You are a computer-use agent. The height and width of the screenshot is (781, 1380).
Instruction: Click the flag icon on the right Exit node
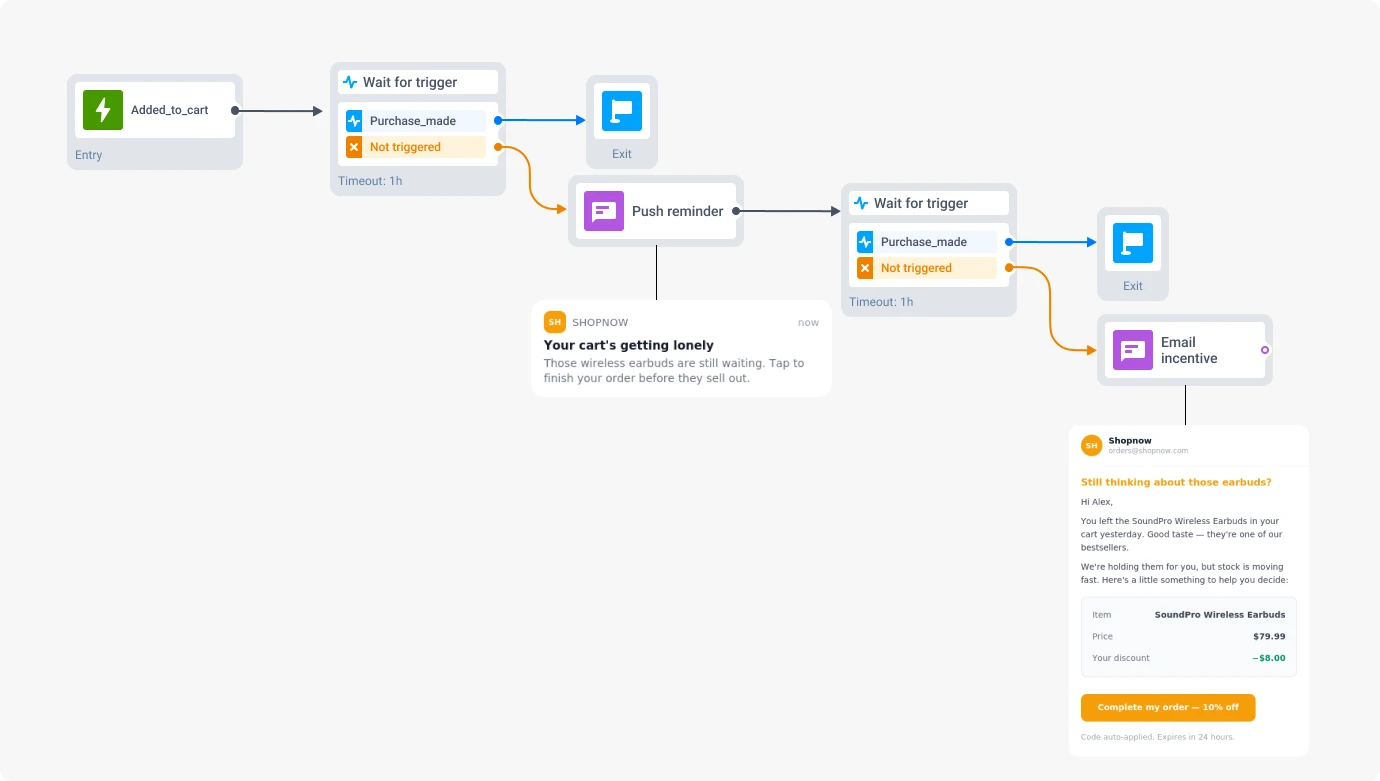click(1133, 243)
